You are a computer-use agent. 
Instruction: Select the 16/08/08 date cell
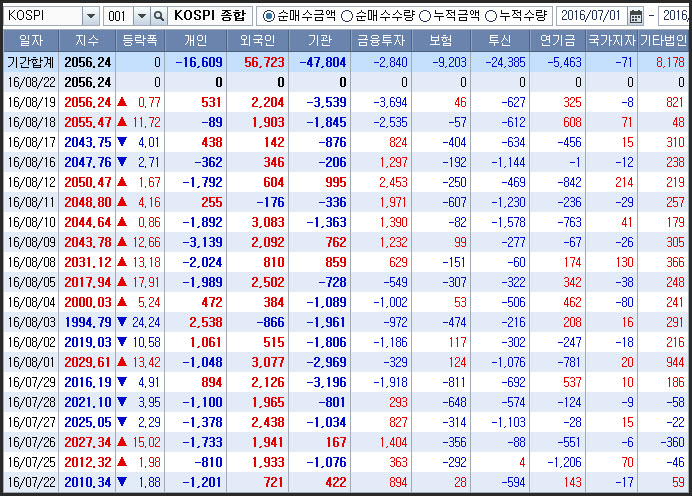point(31,262)
